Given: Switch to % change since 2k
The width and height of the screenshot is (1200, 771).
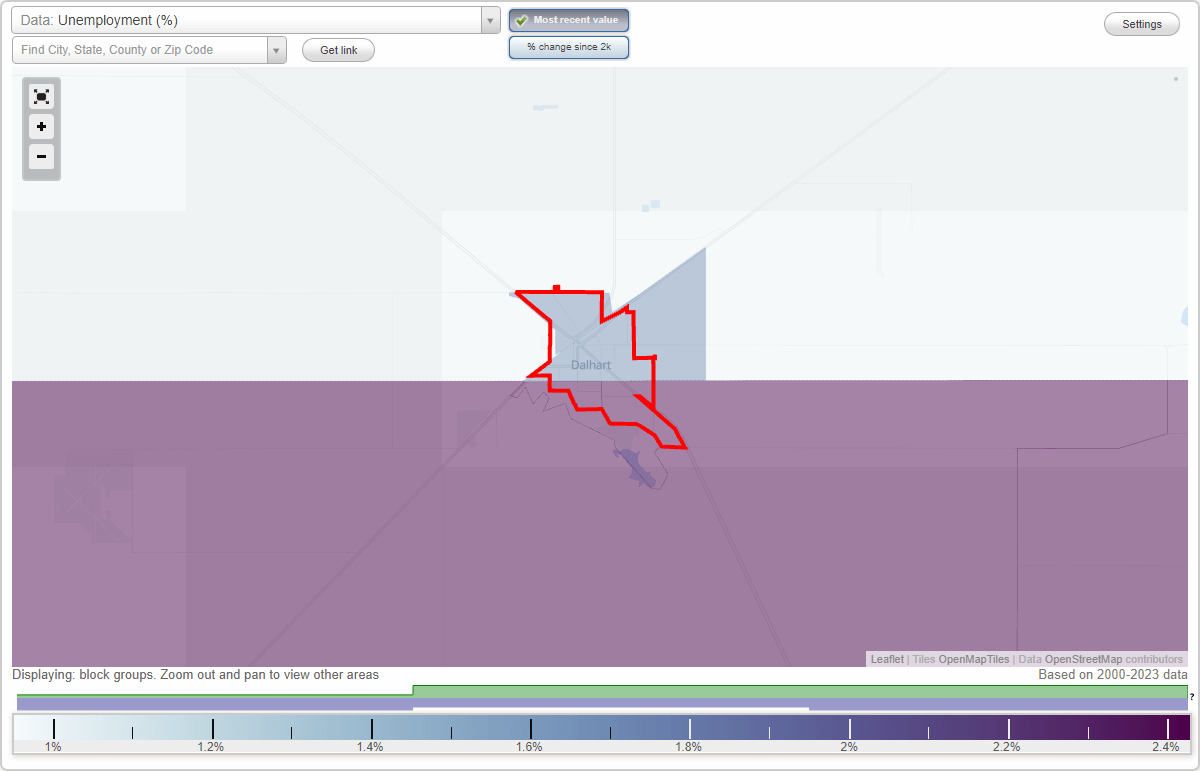Looking at the screenshot, I should point(569,47).
